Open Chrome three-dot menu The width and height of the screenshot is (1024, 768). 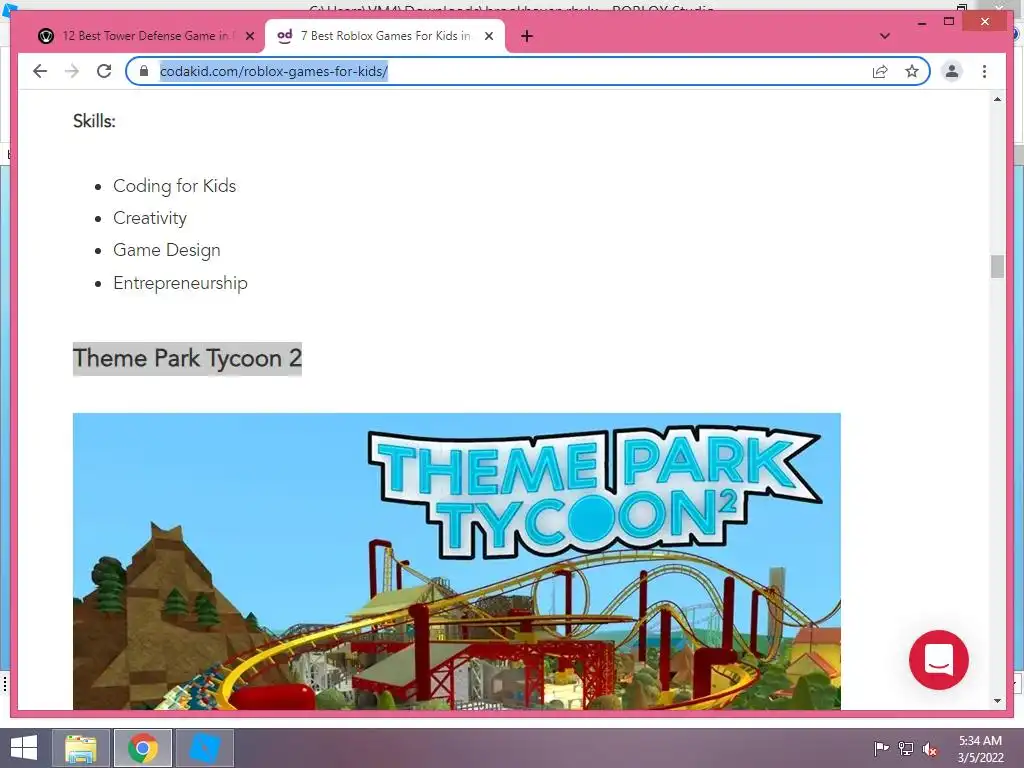pos(984,71)
